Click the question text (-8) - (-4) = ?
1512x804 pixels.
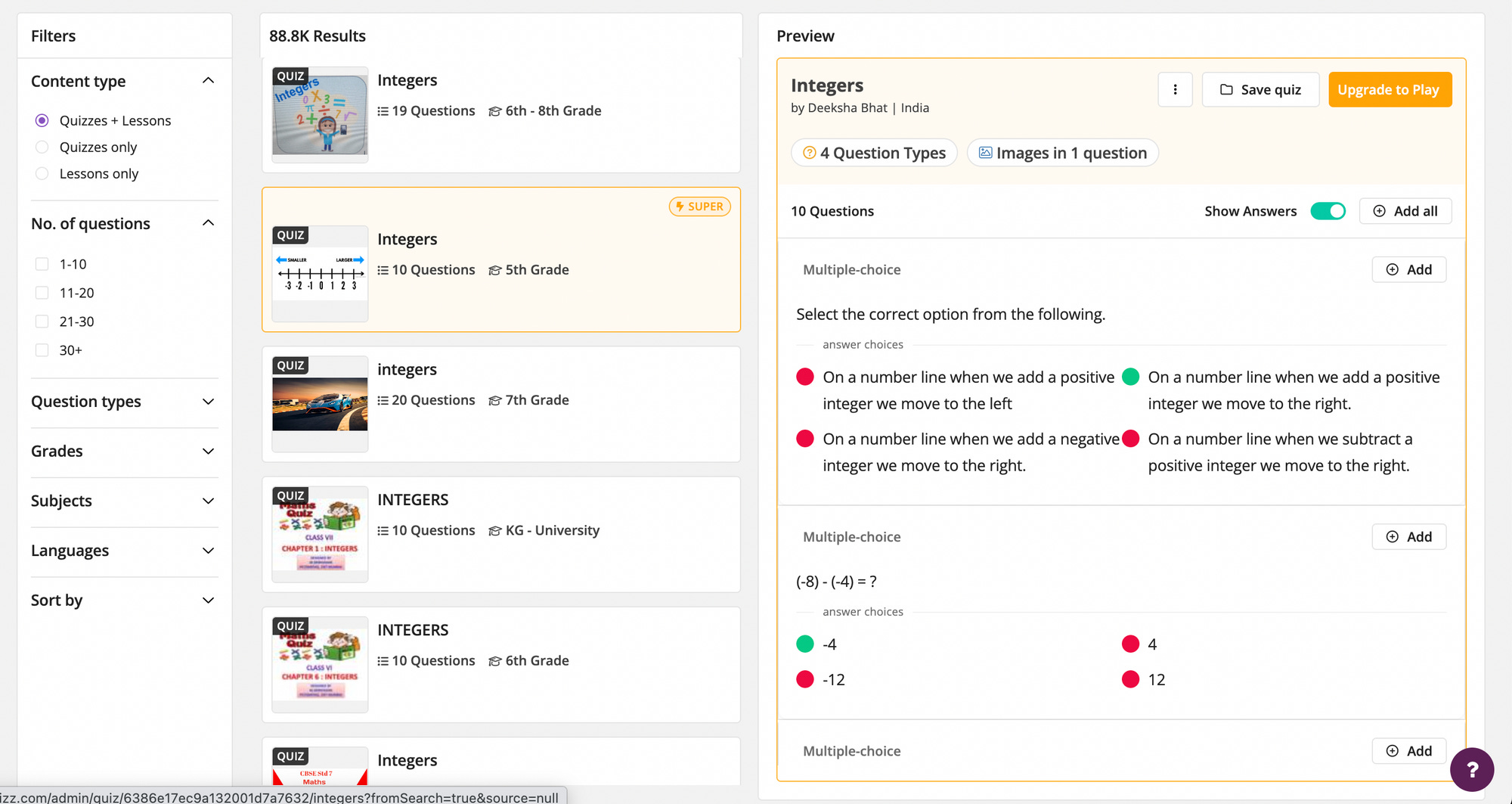tap(836, 582)
